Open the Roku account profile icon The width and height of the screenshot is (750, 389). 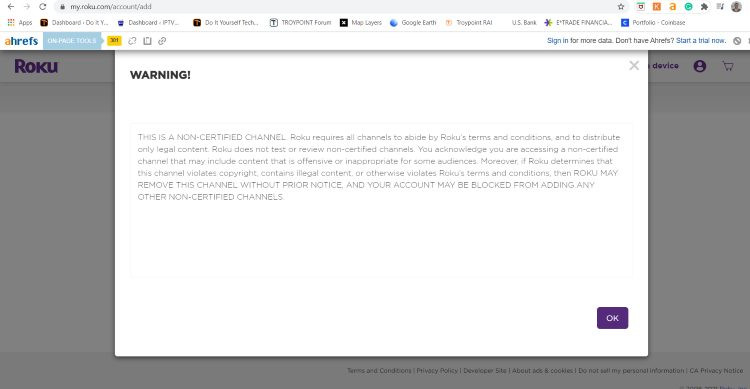(700, 66)
